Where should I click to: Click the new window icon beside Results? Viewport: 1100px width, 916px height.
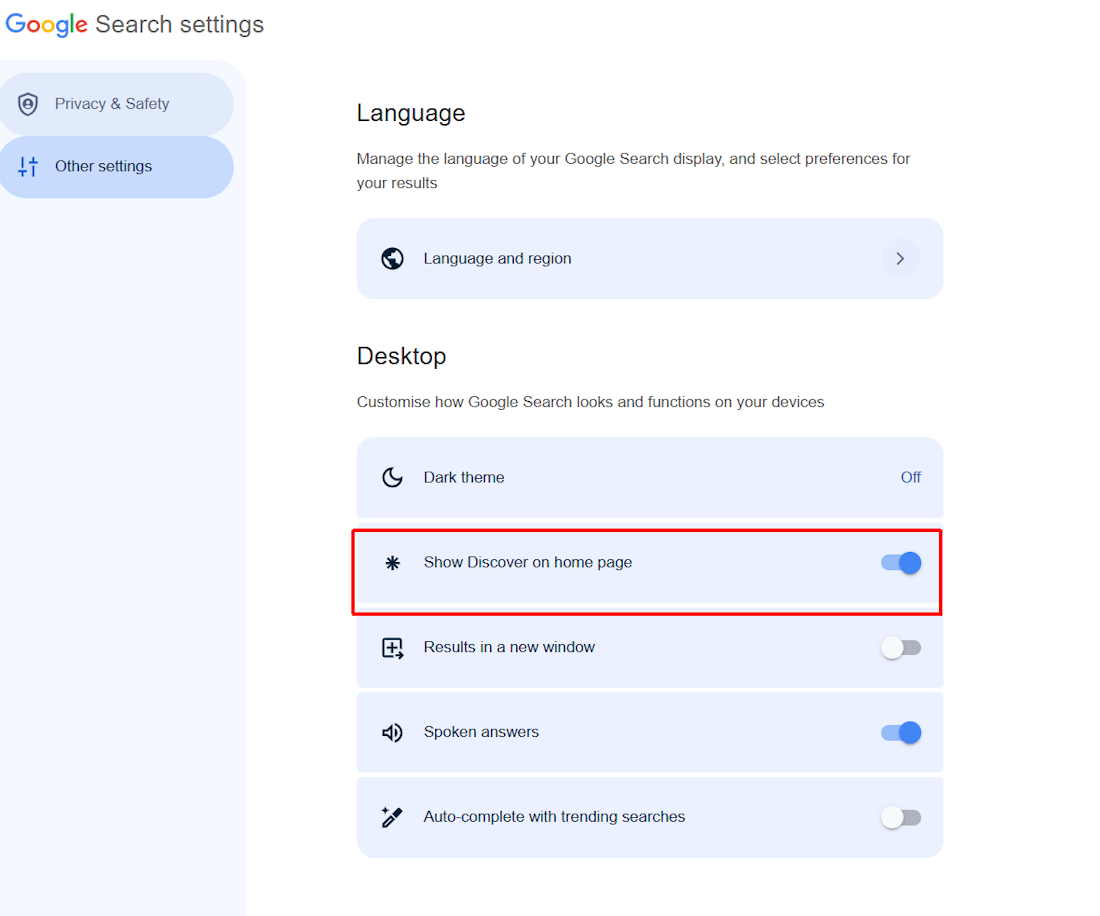(392, 647)
